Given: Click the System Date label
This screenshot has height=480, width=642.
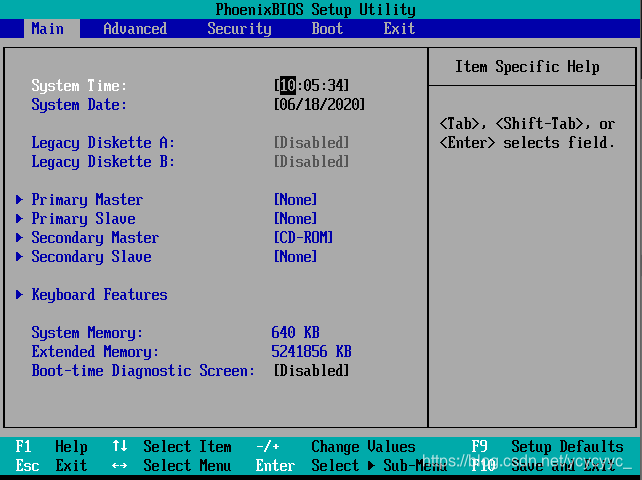Looking at the screenshot, I should pyautogui.click(x=79, y=105).
